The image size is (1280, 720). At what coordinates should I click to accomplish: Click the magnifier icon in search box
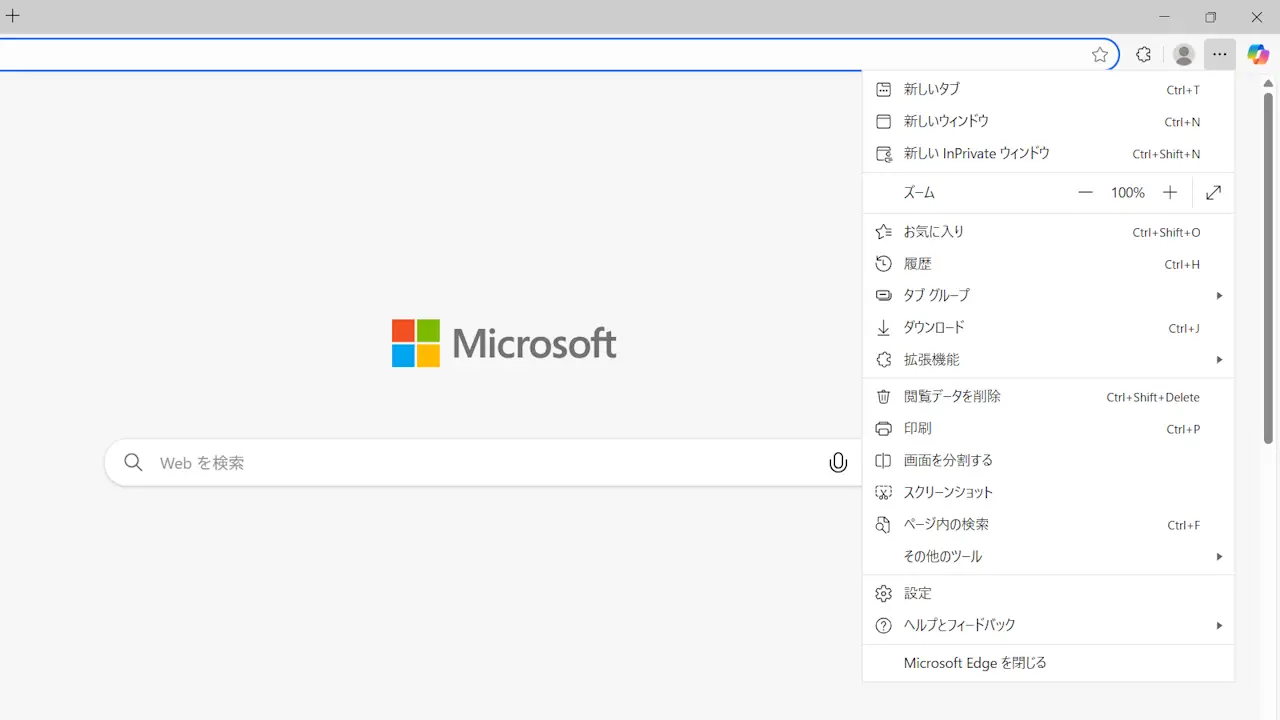pyautogui.click(x=133, y=462)
